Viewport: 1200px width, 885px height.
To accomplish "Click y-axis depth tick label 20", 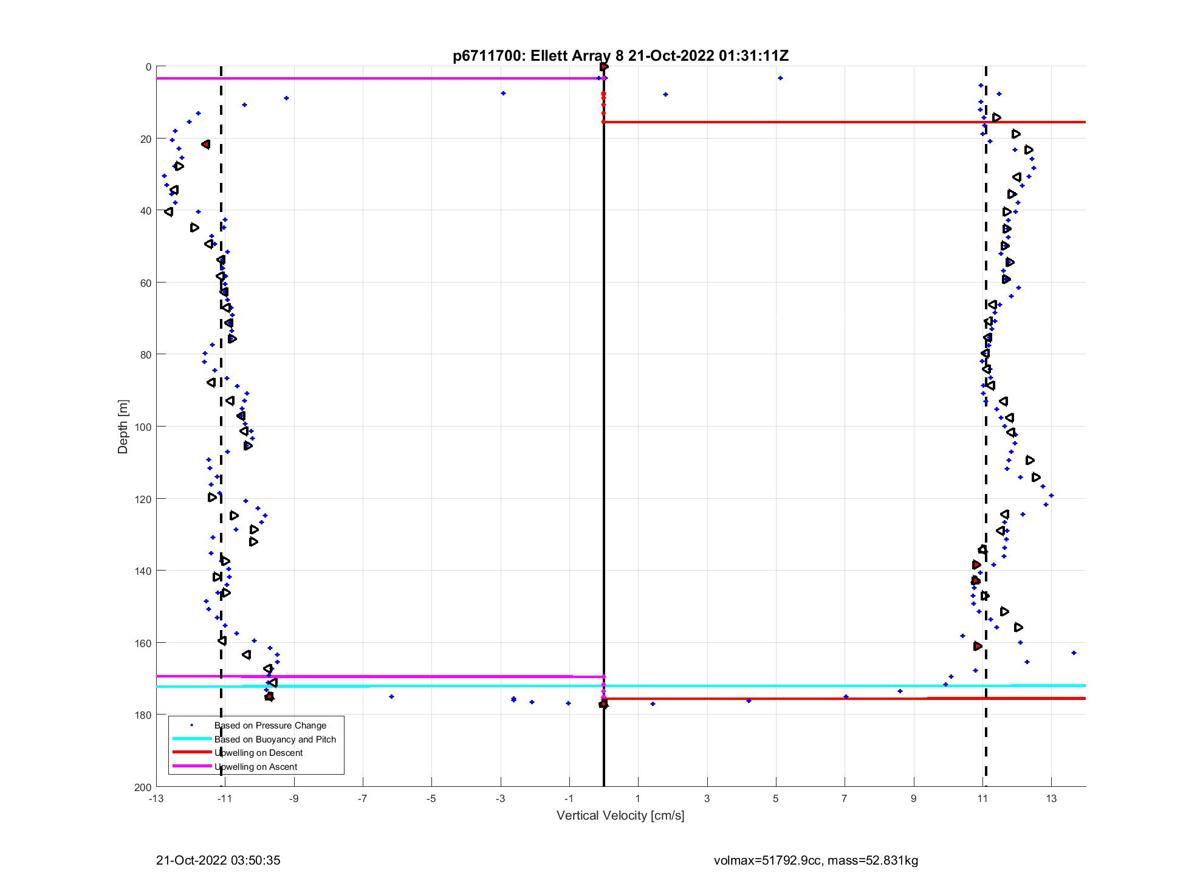I will (145, 139).
